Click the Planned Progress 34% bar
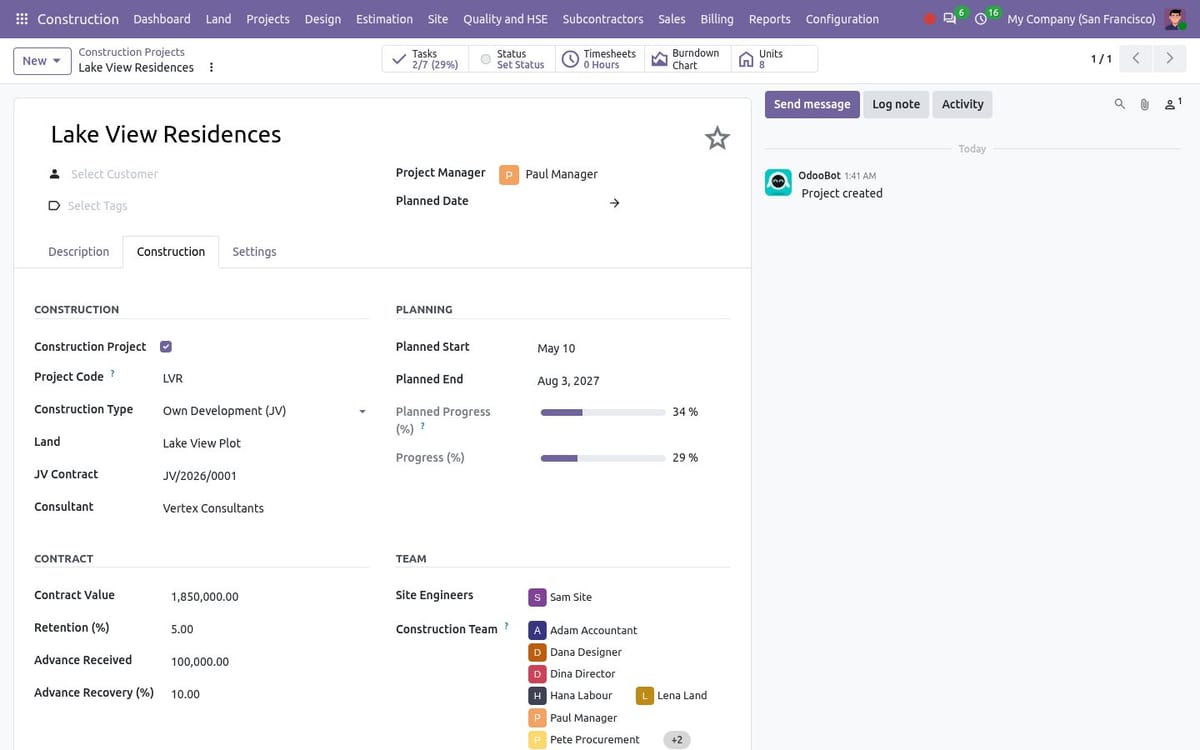The width and height of the screenshot is (1200, 750). point(603,412)
